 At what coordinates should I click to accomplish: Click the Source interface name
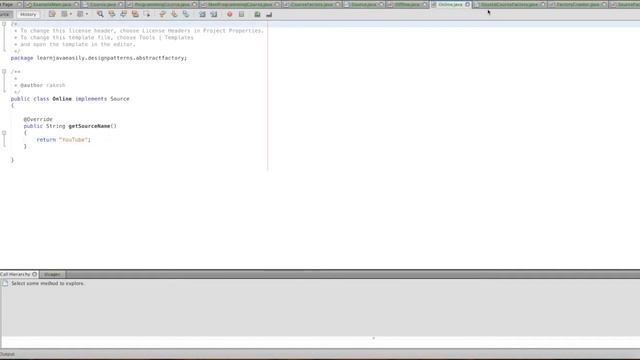point(120,99)
